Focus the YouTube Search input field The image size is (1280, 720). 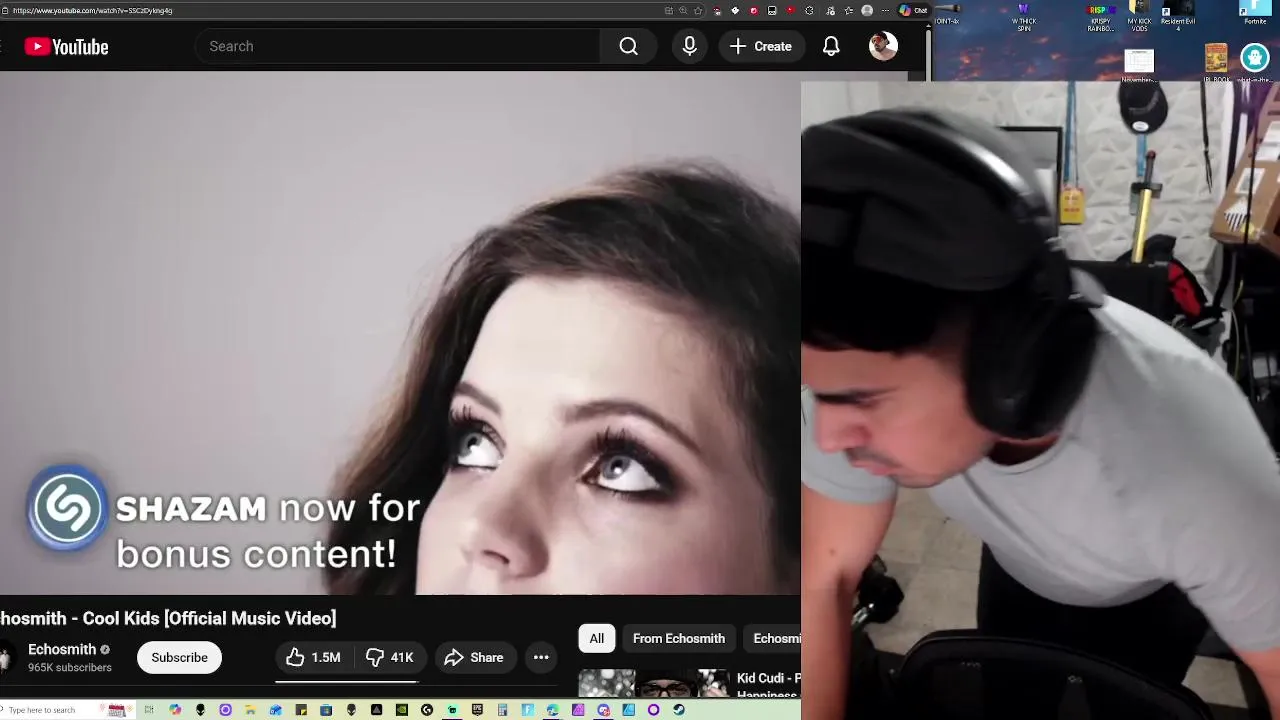[398, 46]
